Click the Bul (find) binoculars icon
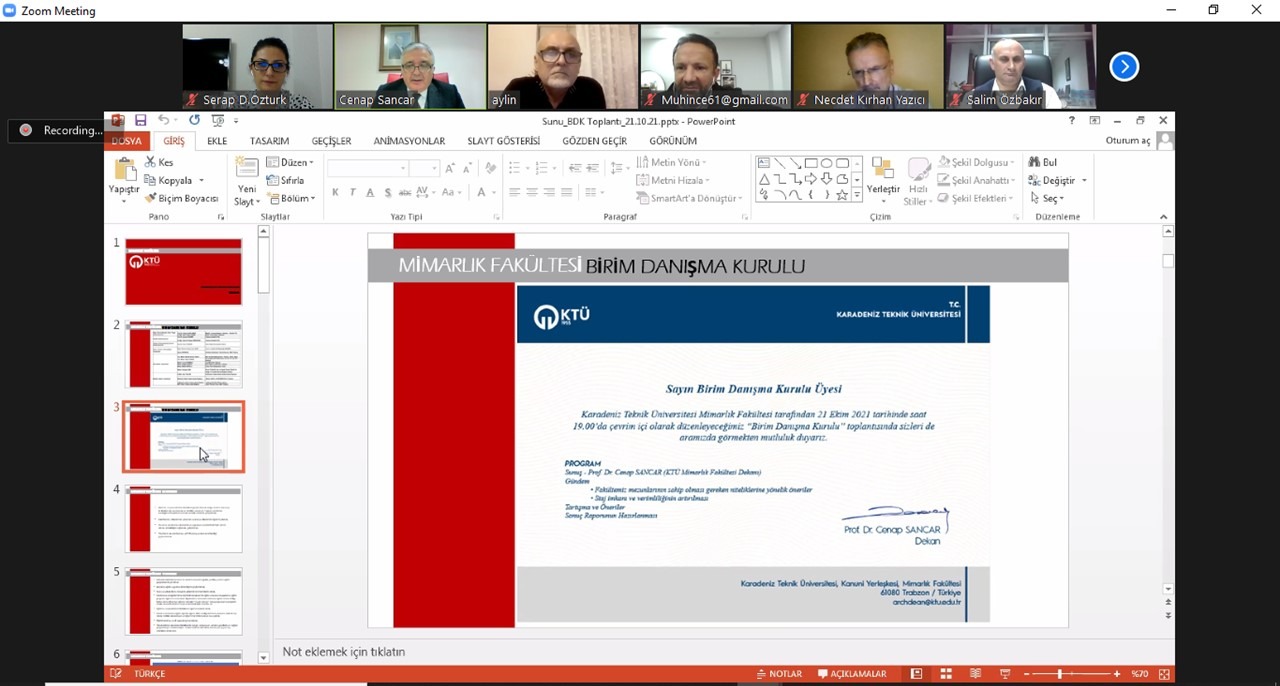1280x686 pixels. (x=1035, y=162)
